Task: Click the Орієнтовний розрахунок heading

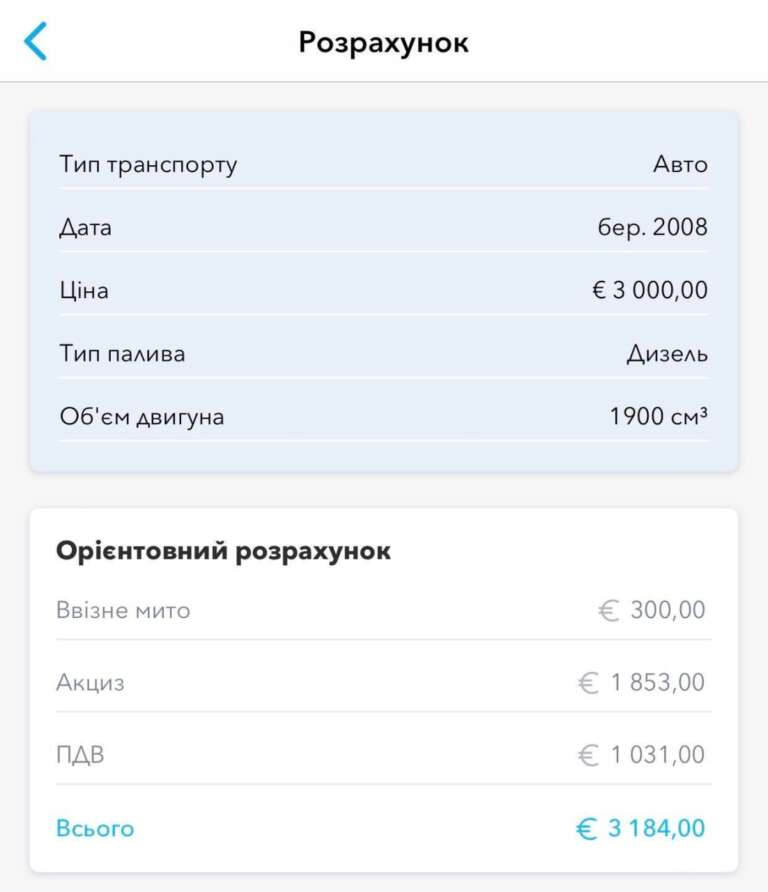Action: [223, 551]
